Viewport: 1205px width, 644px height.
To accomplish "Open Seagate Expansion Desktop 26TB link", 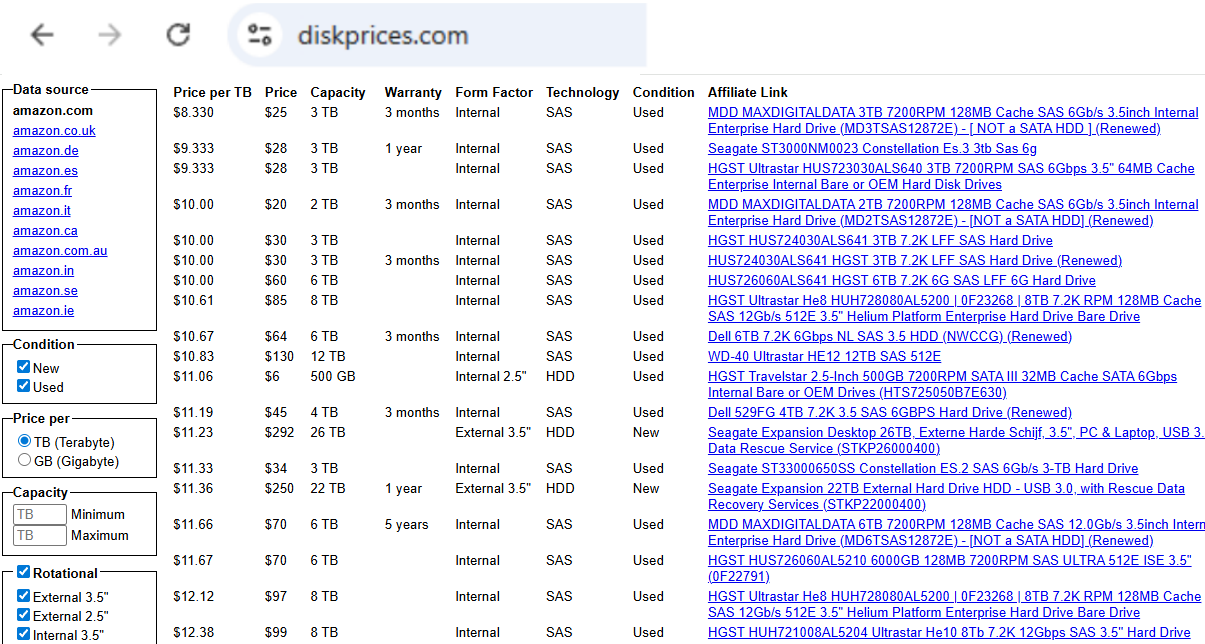I will tap(956, 440).
